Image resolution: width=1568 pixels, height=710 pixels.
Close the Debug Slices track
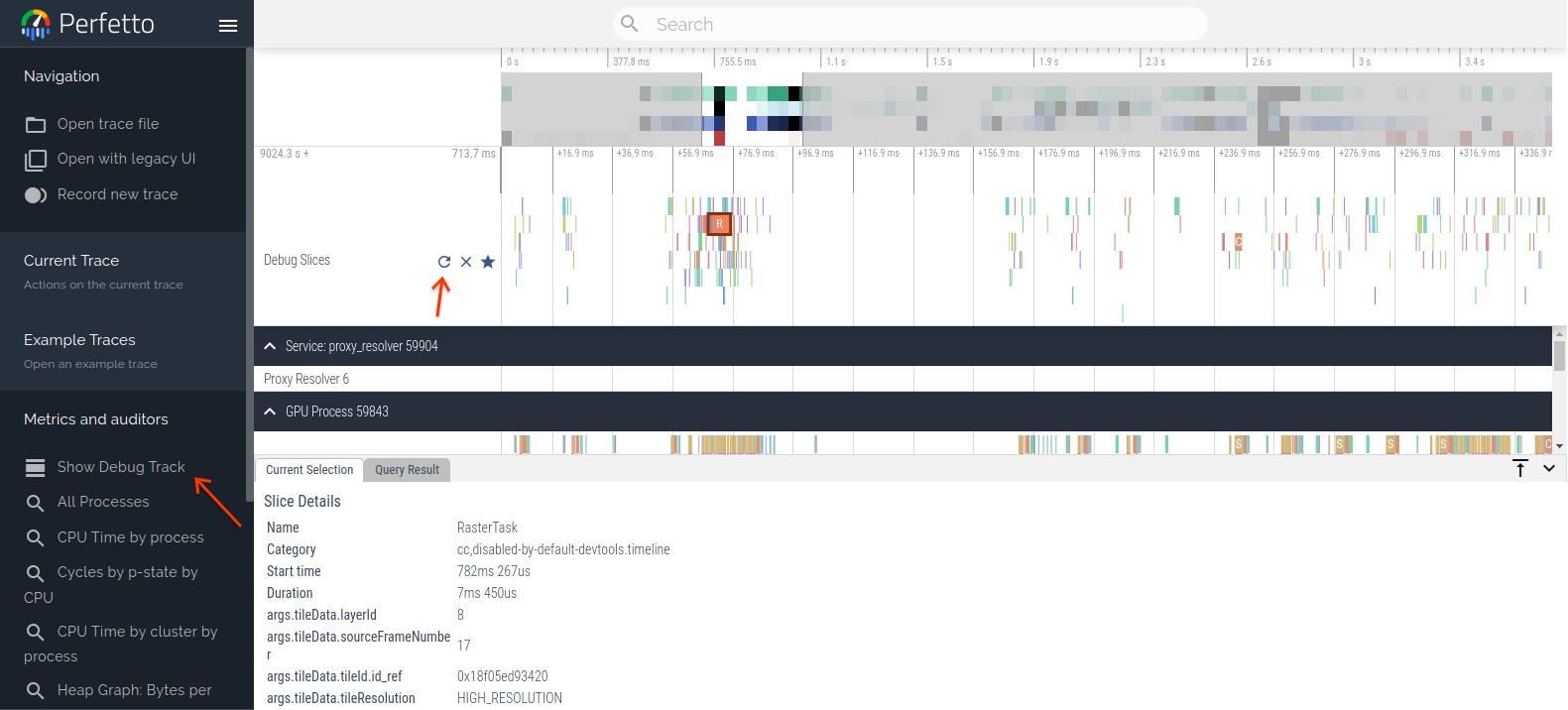[x=466, y=262]
